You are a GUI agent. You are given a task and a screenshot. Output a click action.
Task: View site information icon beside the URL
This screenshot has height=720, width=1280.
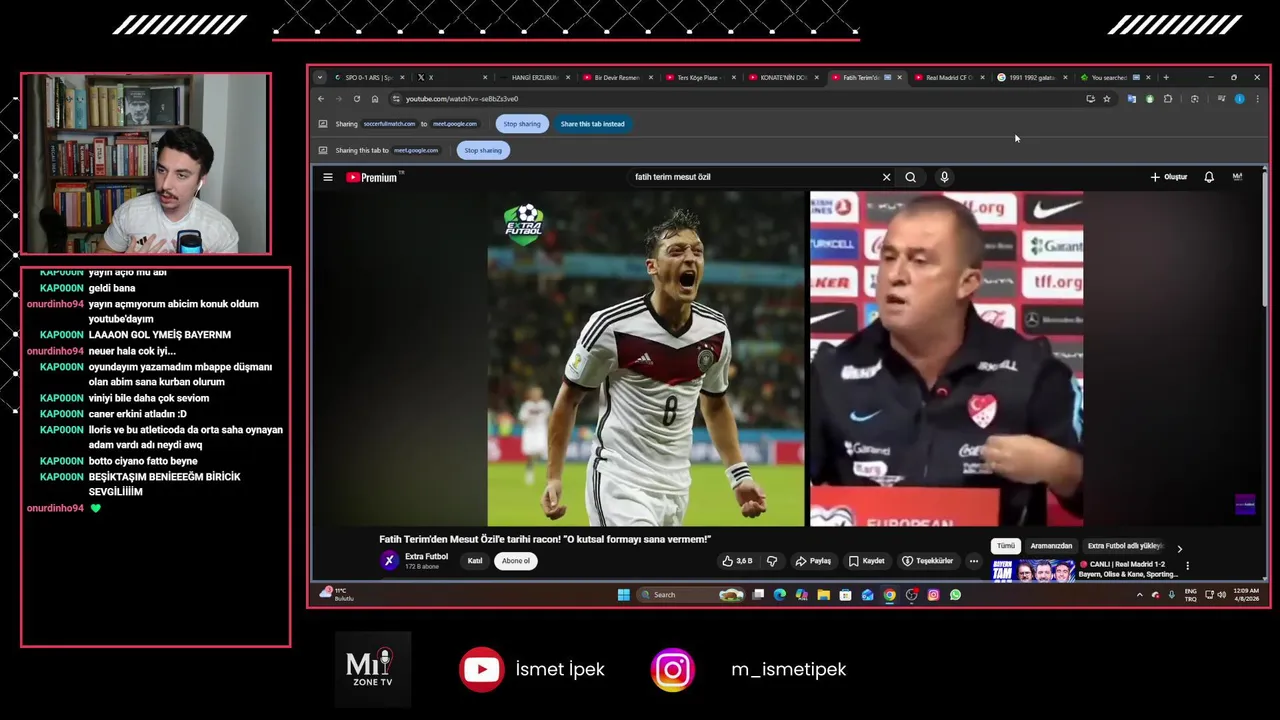pyautogui.click(x=396, y=99)
